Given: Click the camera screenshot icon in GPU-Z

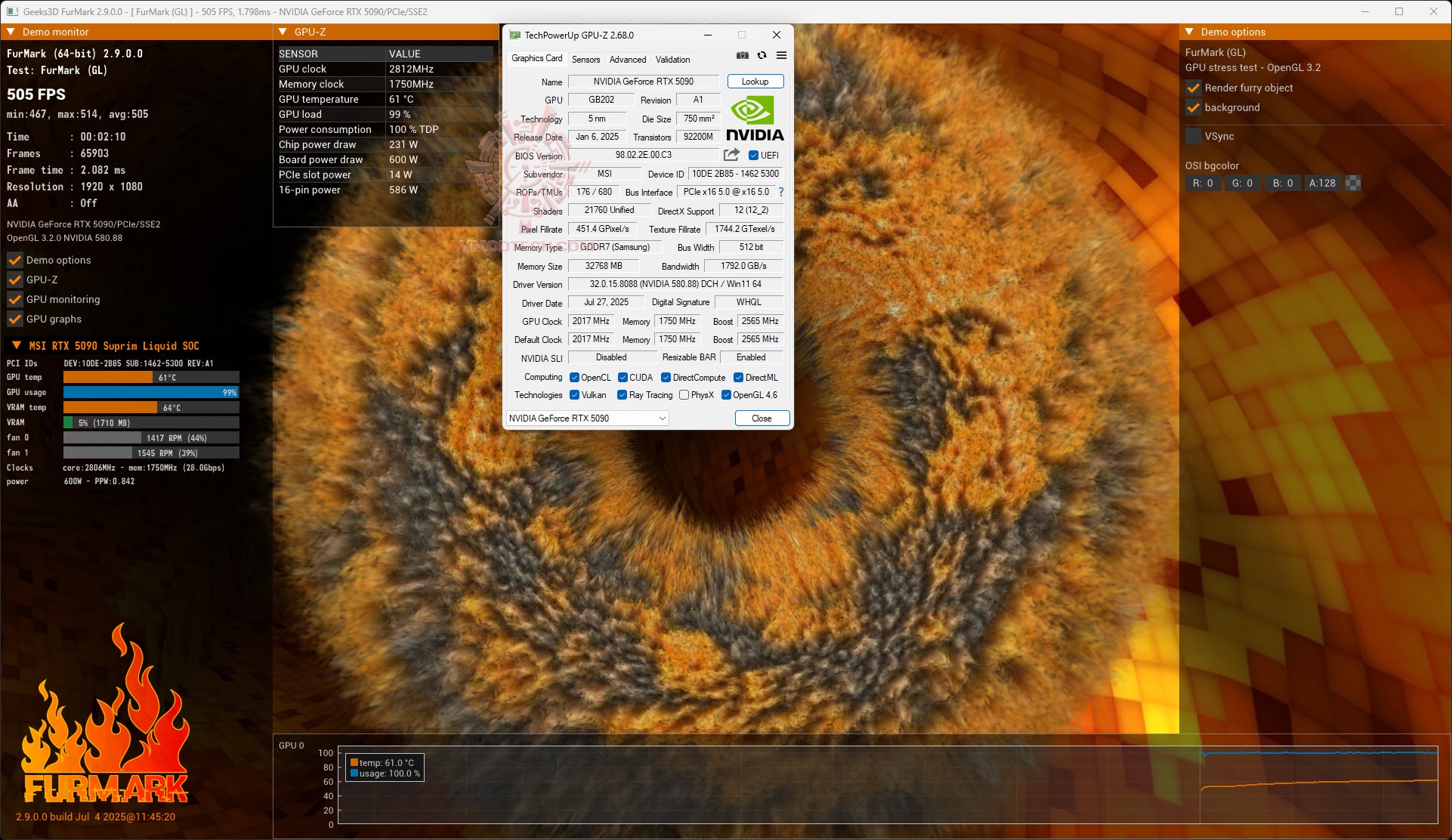Looking at the screenshot, I should click(742, 55).
